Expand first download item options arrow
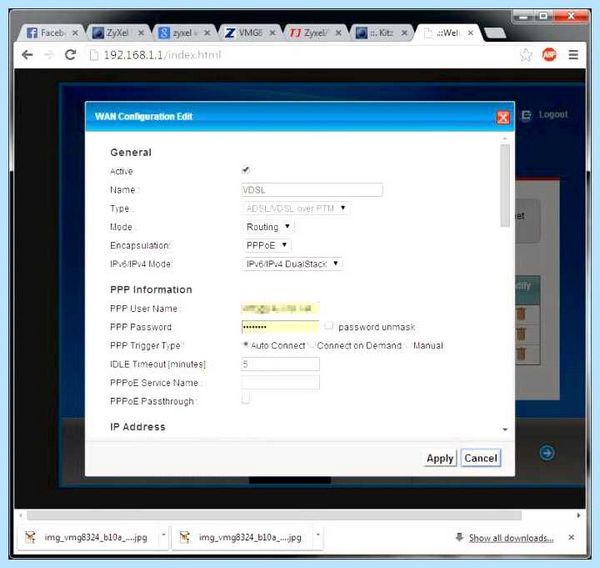 coord(164,534)
